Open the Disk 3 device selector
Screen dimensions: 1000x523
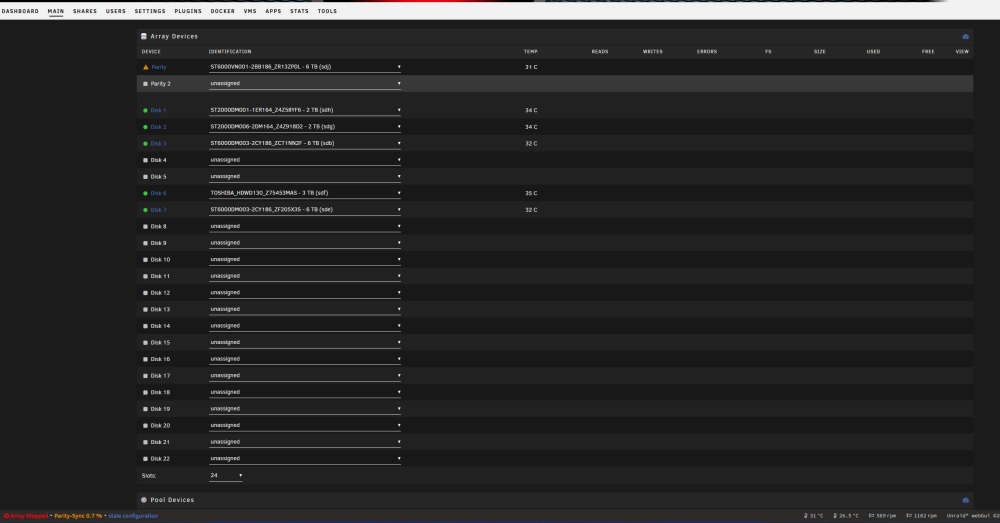pos(305,144)
